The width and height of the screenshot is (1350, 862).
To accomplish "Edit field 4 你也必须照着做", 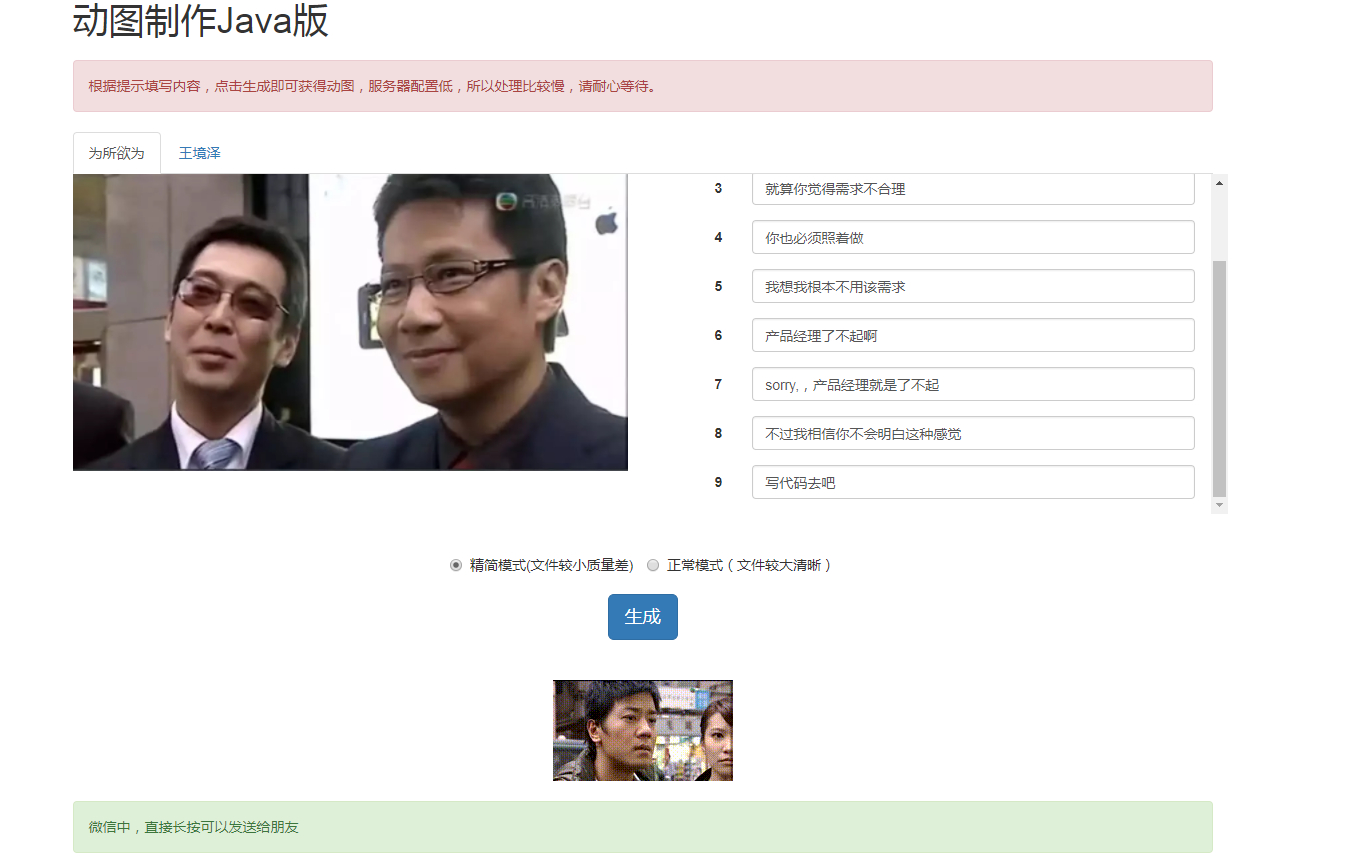I will (x=973, y=238).
